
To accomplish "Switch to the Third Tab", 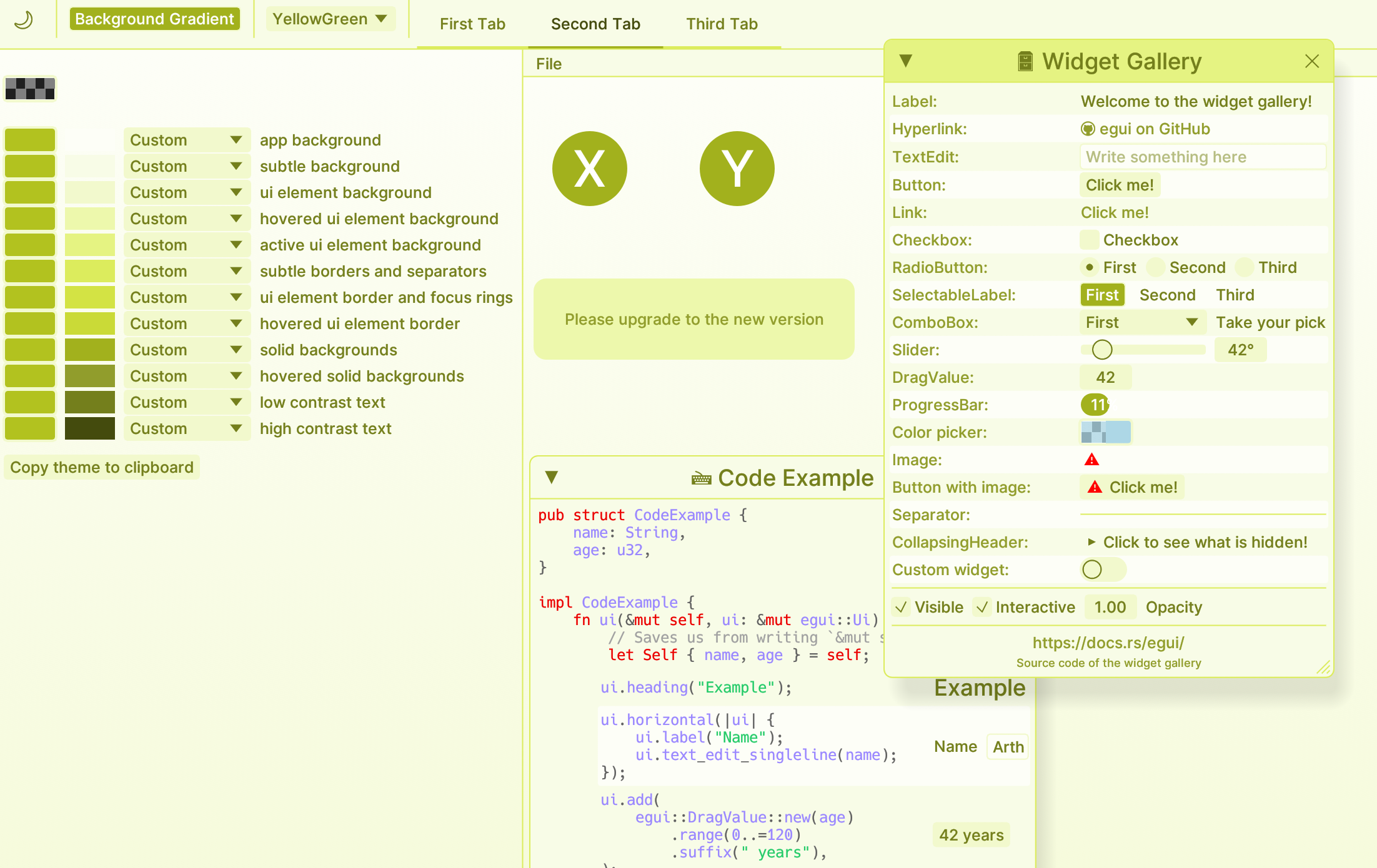I will point(722,24).
